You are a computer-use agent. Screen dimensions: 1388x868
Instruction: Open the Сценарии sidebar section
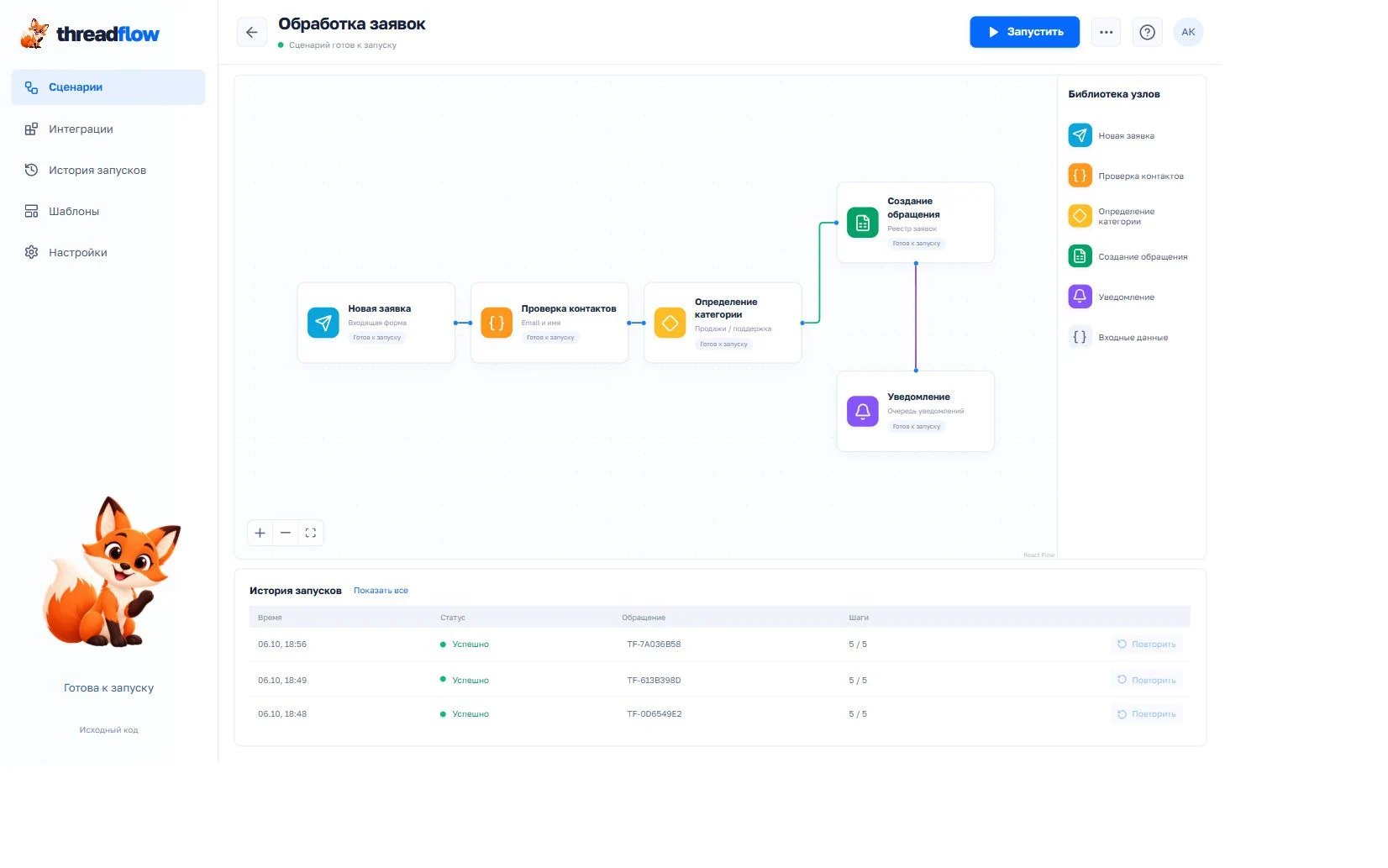(x=108, y=87)
